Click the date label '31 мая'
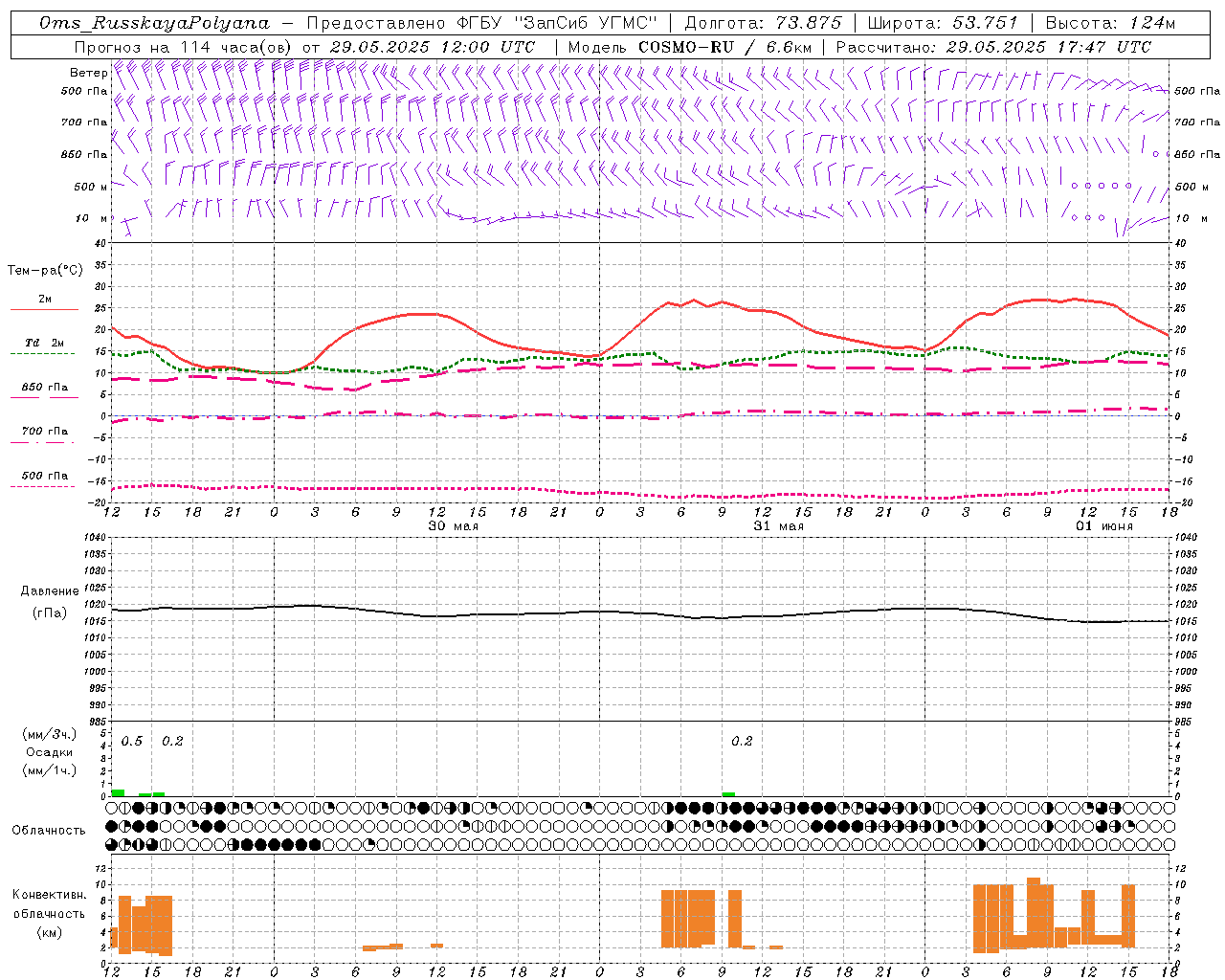 click(779, 525)
